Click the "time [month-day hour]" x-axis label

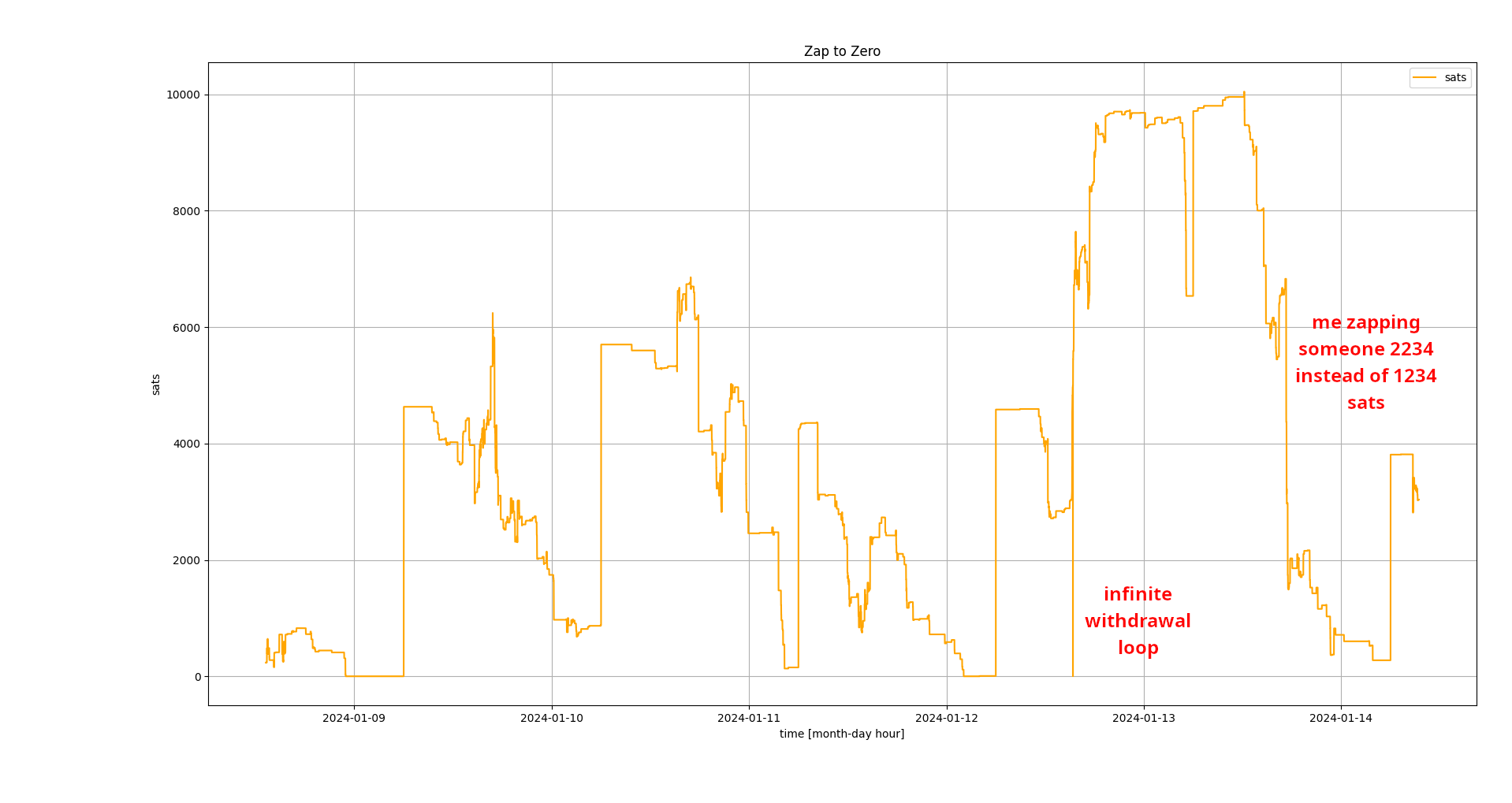(x=841, y=734)
